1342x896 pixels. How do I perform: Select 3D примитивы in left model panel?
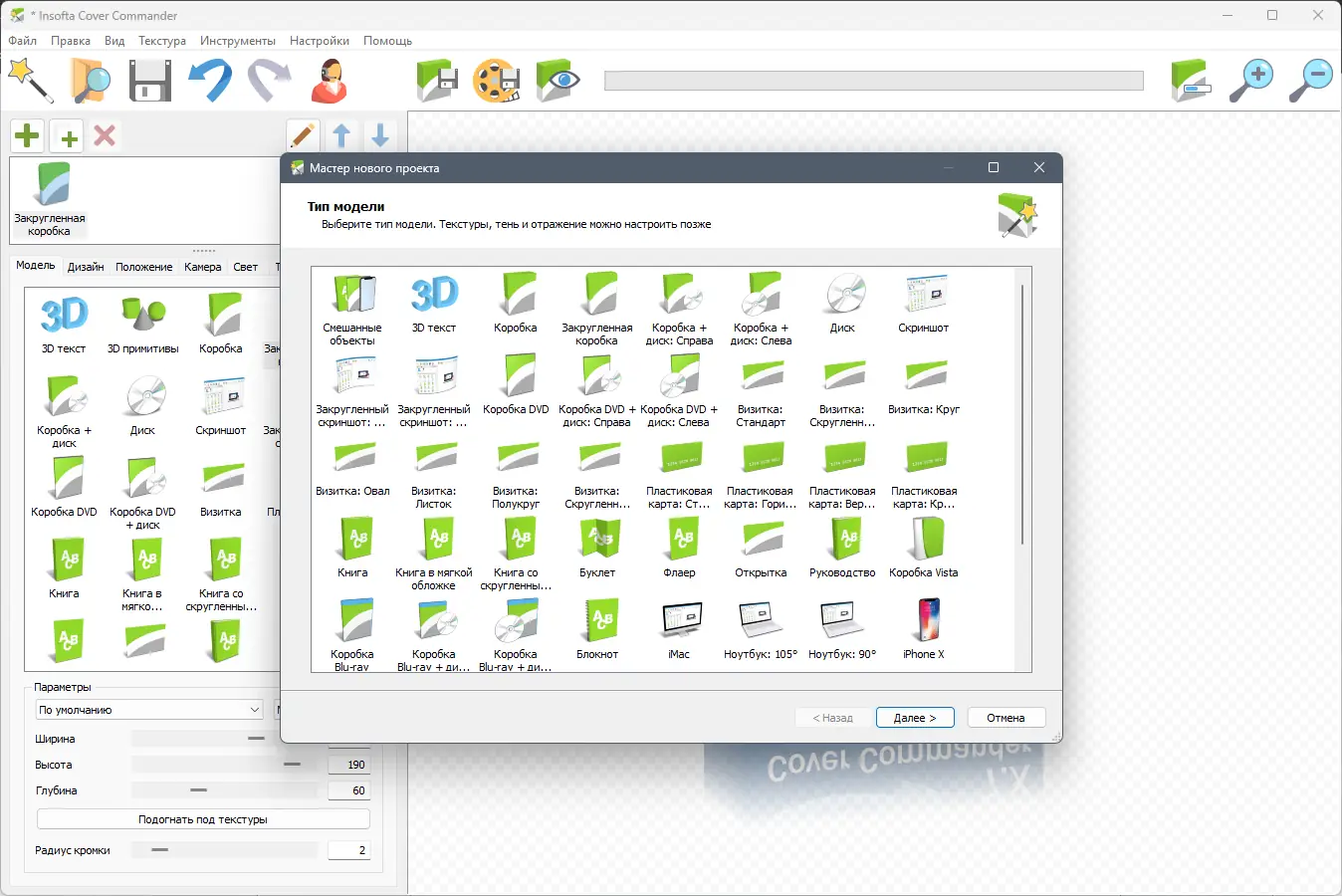tap(142, 324)
